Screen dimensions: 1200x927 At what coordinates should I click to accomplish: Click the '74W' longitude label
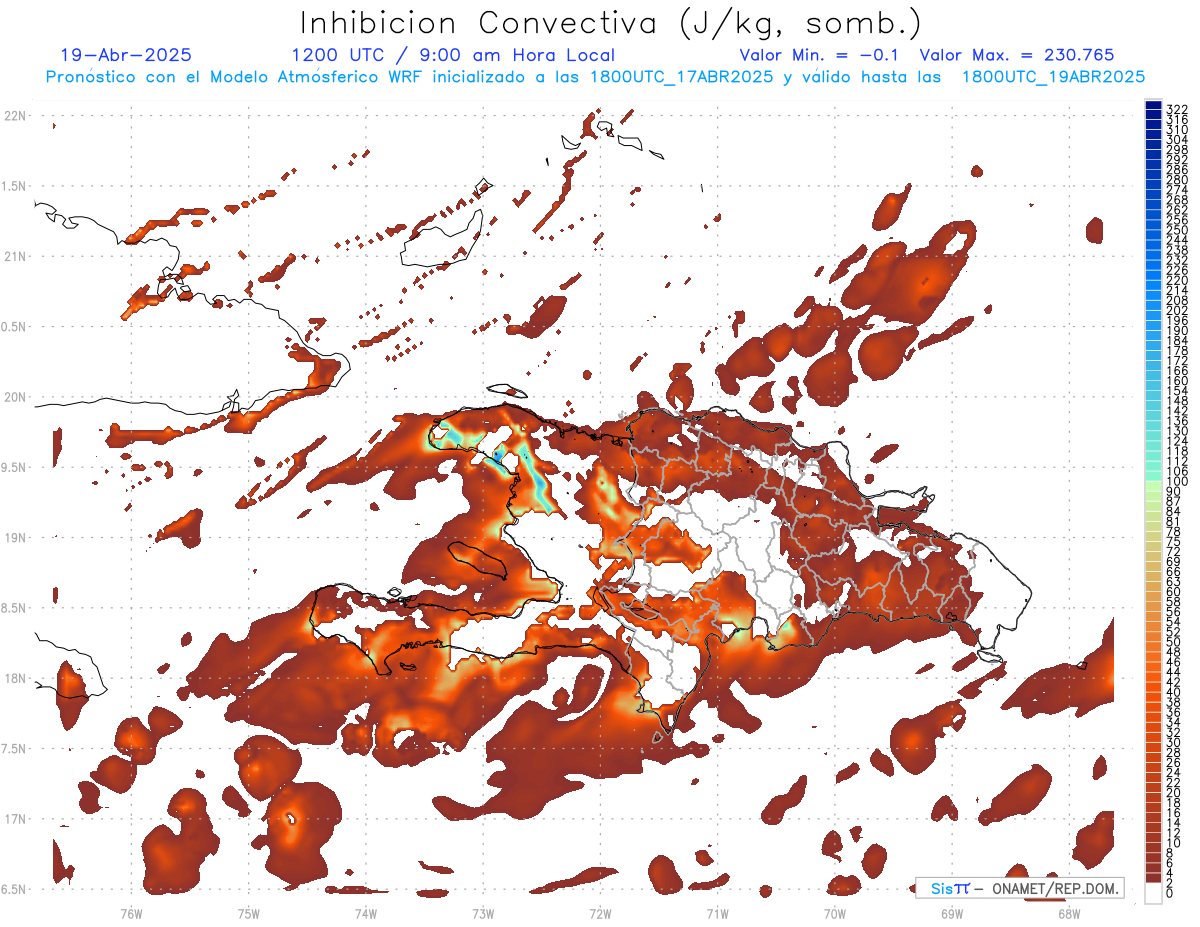click(366, 913)
